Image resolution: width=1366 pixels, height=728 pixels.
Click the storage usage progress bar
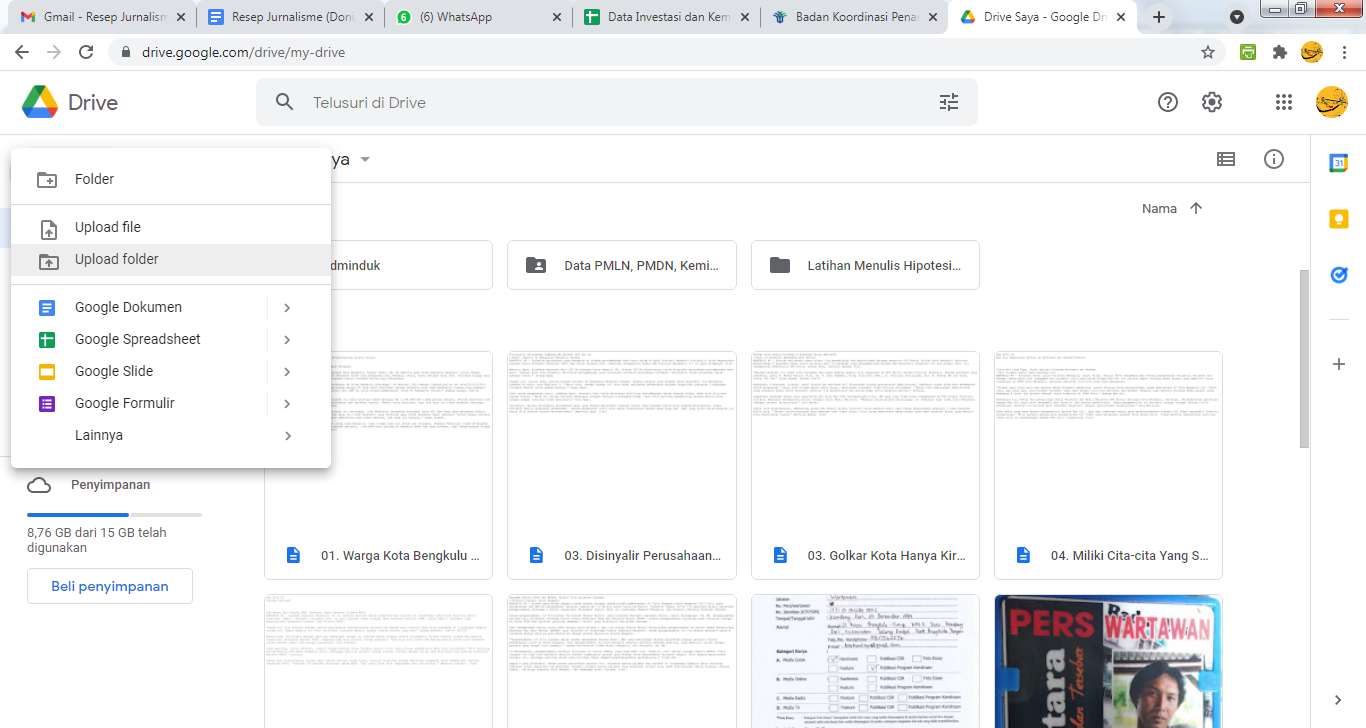tap(114, 515)
